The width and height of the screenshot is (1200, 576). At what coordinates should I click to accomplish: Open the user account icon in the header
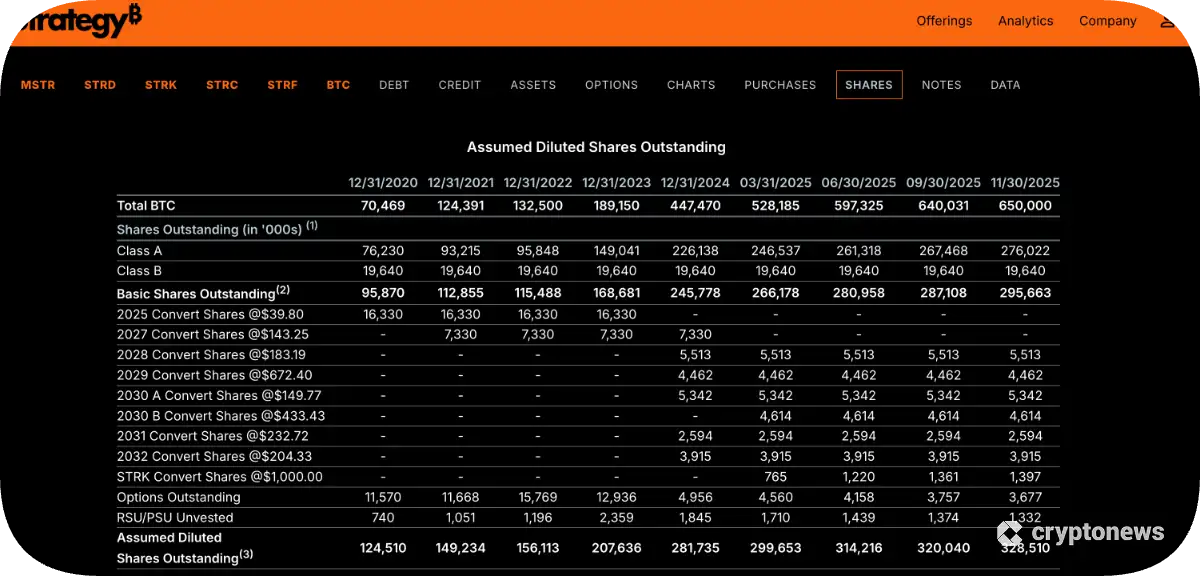pyautogui.click(x=1167, y=21)
